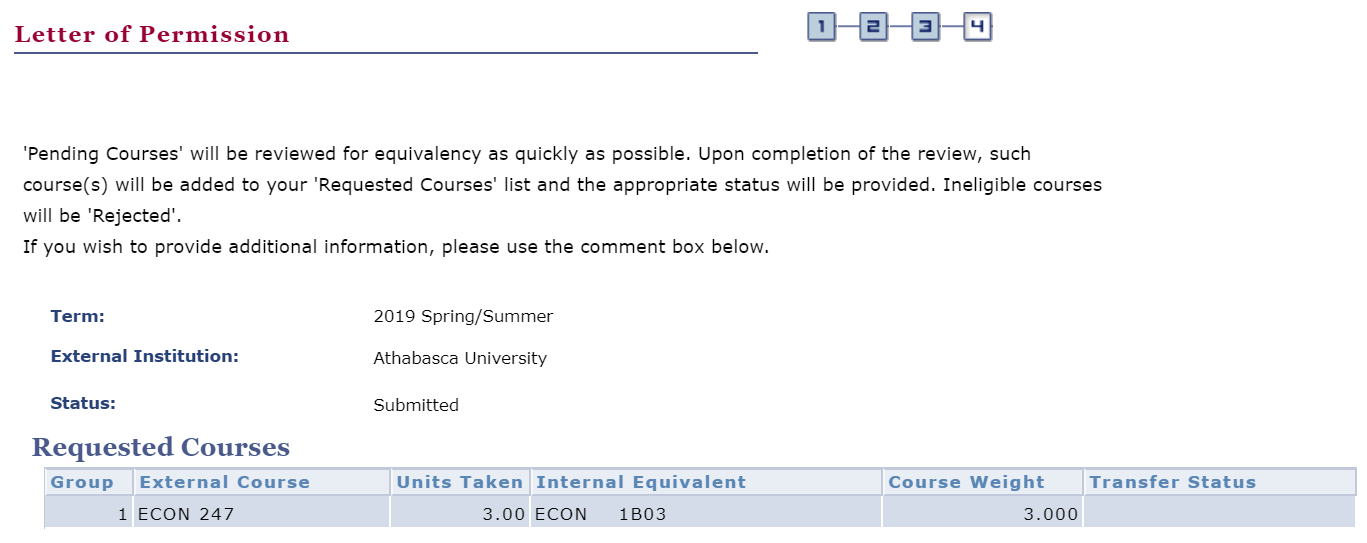
Task: Click the Submitted status value
Action: (416, 405)
